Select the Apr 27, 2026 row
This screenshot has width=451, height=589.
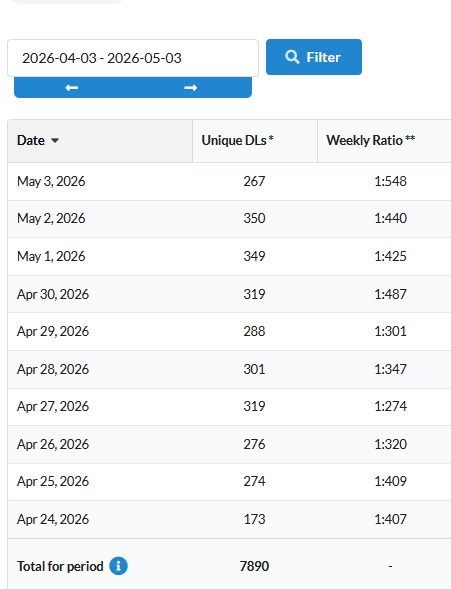point(229,406)
